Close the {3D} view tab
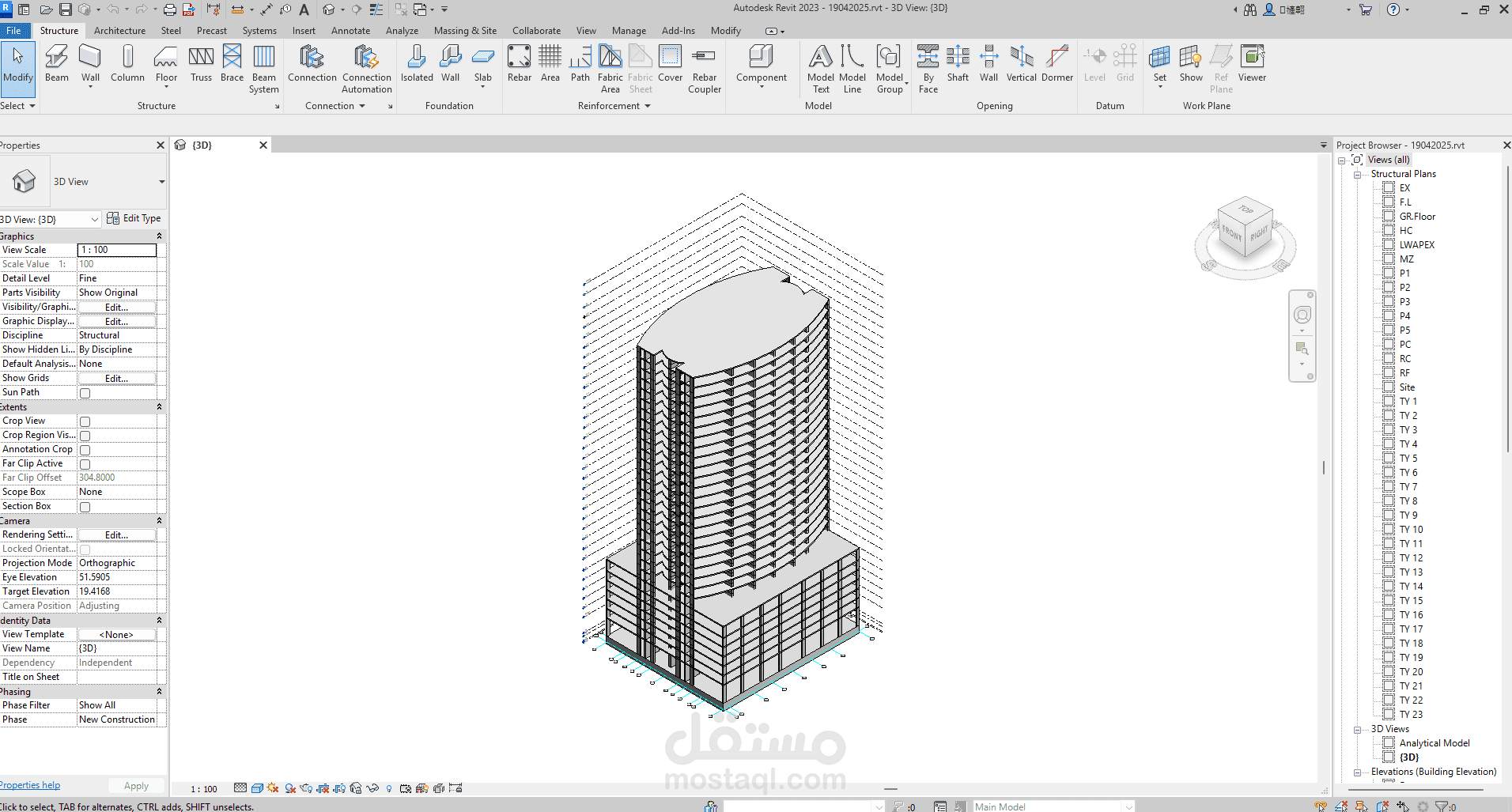Screen dimensions: 1512x812 pyautogui.click(x=263, y=145)
